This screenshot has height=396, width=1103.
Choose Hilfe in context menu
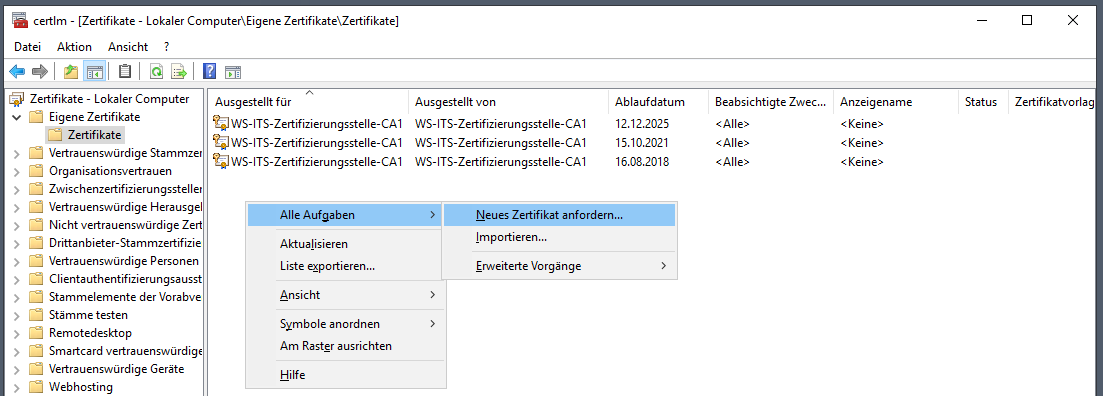pyautogui.click(x=345, y=375)
